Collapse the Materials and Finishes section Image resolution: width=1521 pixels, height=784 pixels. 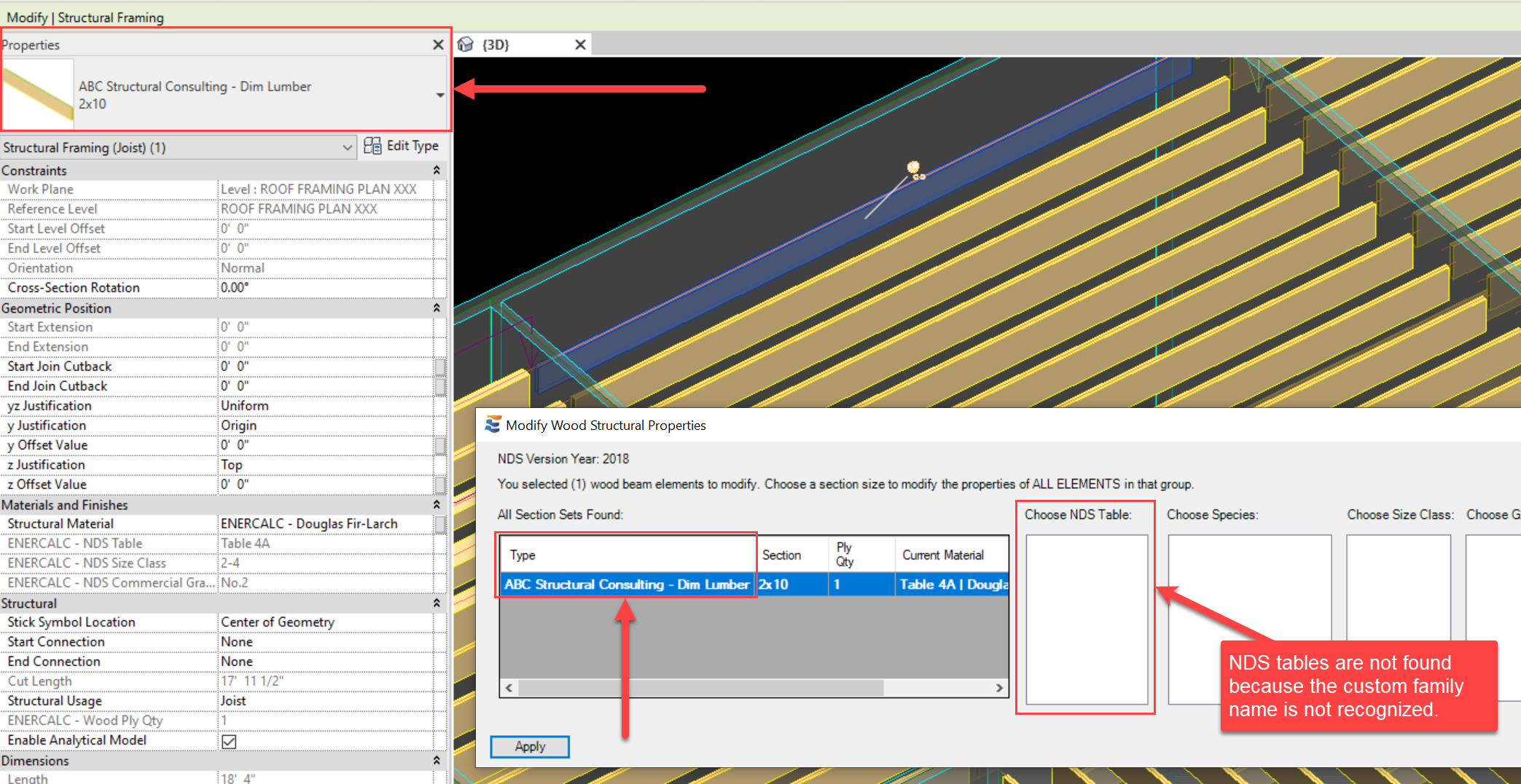tap(437, 505)
